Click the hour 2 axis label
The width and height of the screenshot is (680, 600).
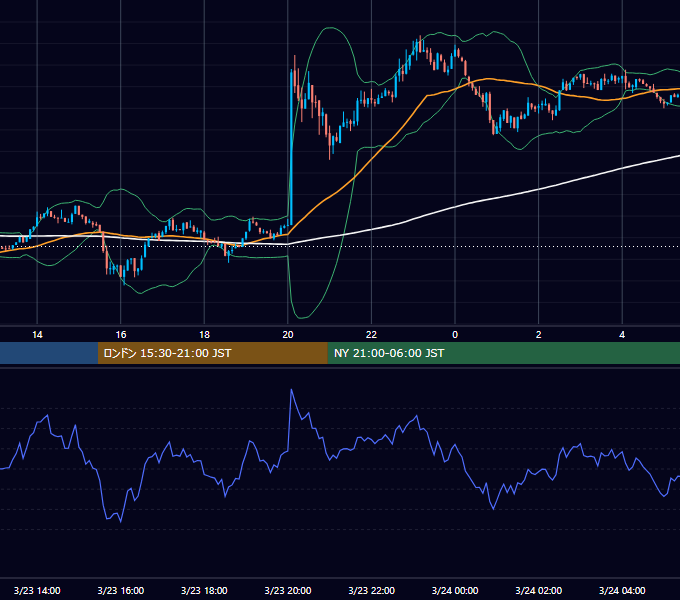tap(539, 335)
